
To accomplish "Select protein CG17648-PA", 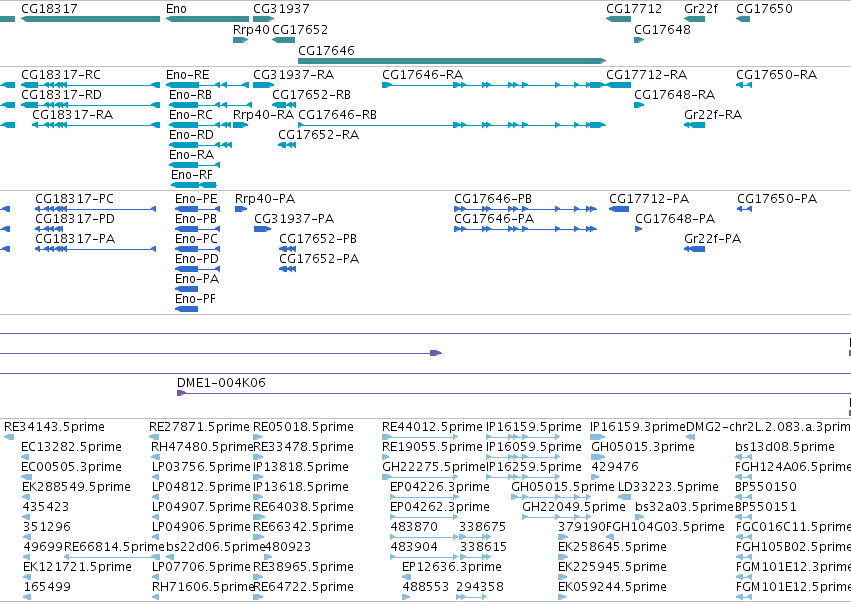I will point(675,219).
